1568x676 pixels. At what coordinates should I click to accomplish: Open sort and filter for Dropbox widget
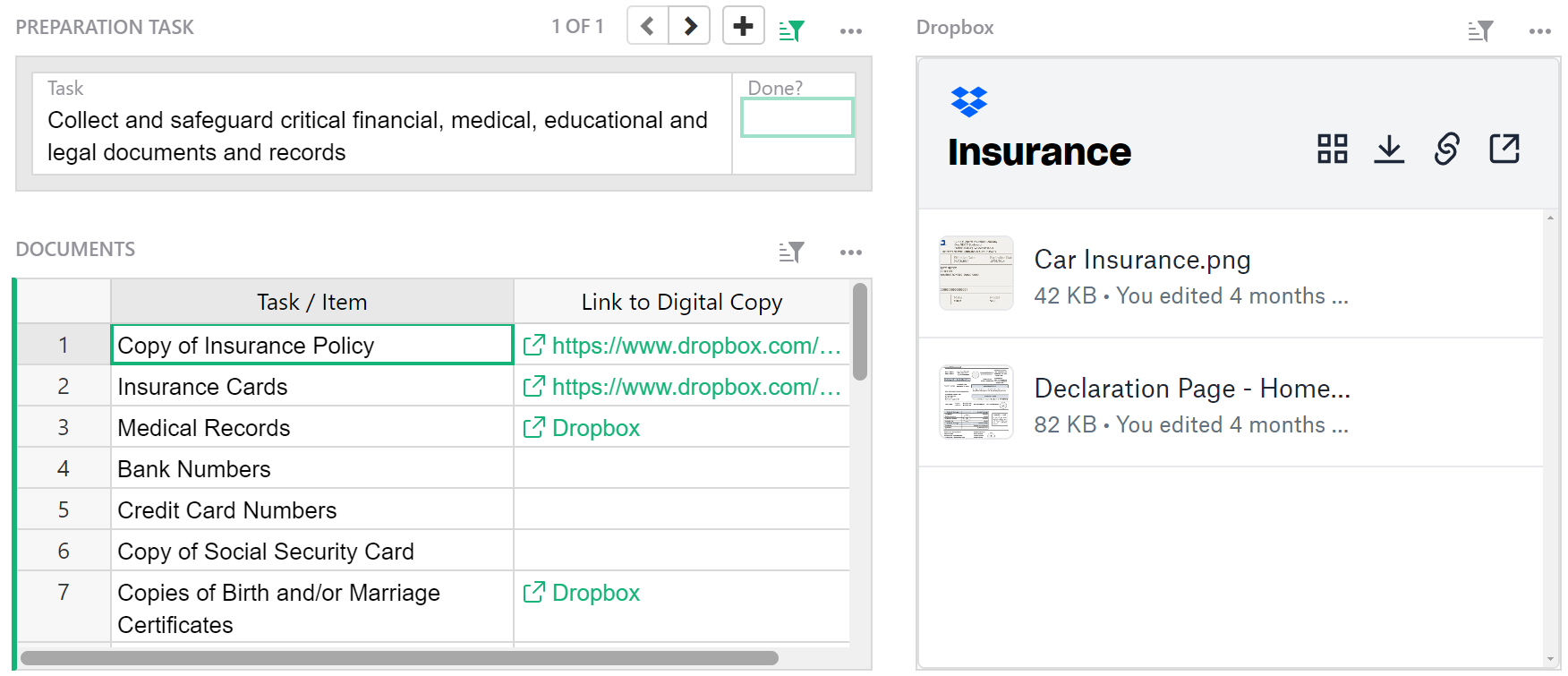coord(1480,31)
